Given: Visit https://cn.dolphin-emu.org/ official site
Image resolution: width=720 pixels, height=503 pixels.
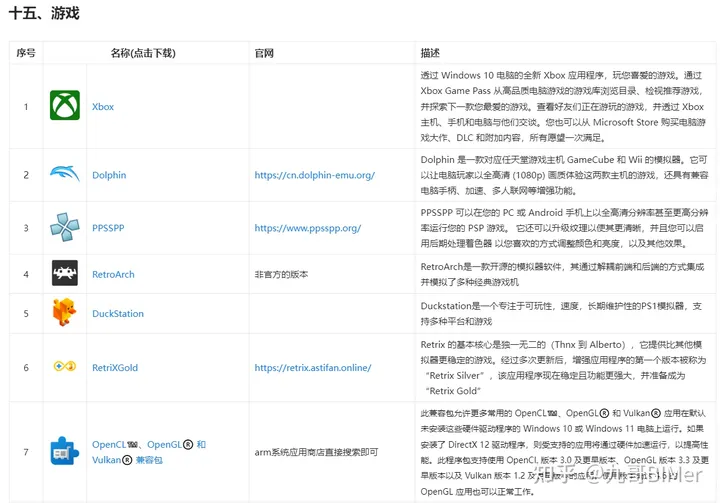Looking at the screenshot, I should click(x=315, y=175).
